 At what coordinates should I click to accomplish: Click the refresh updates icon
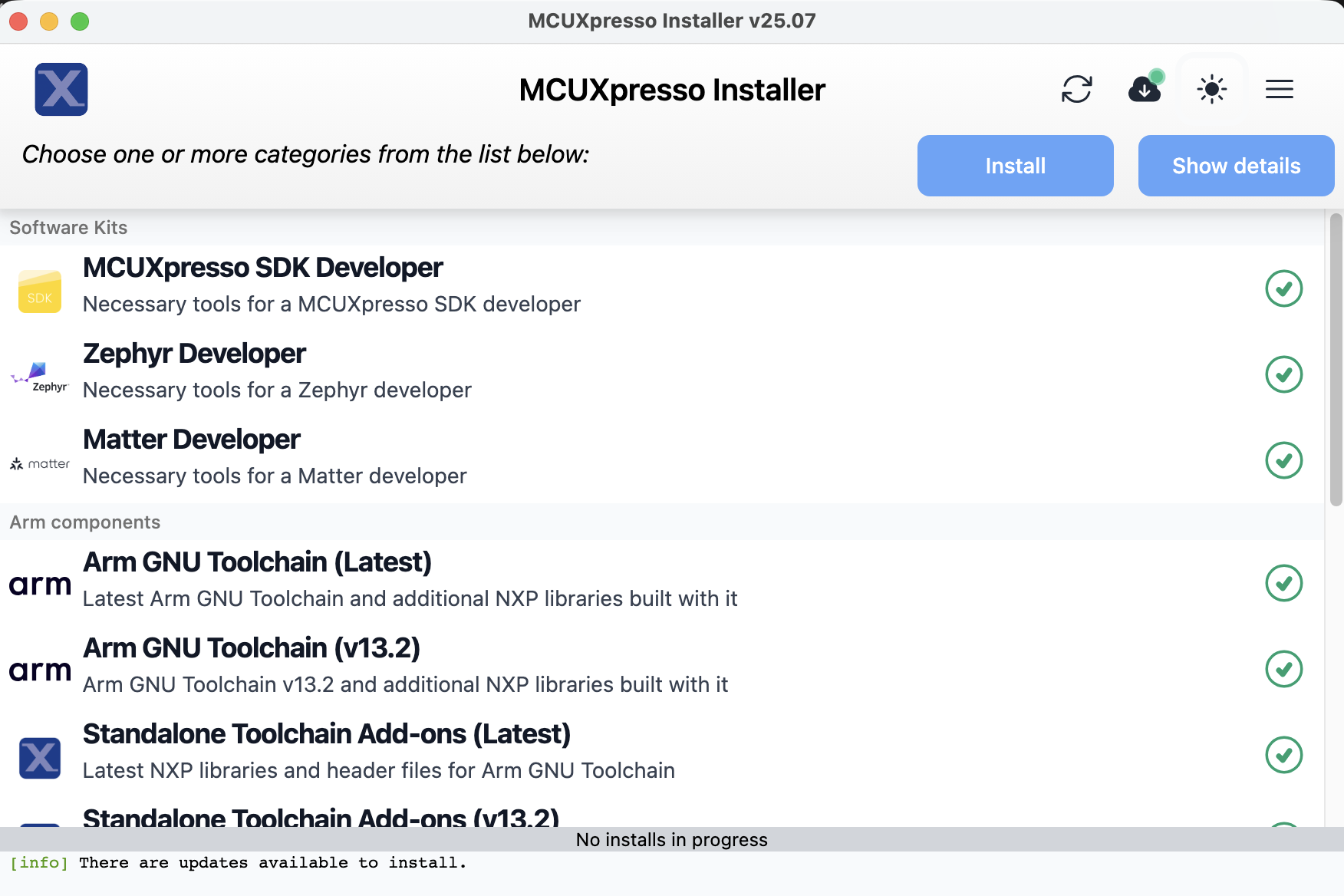coord(1077,89)
